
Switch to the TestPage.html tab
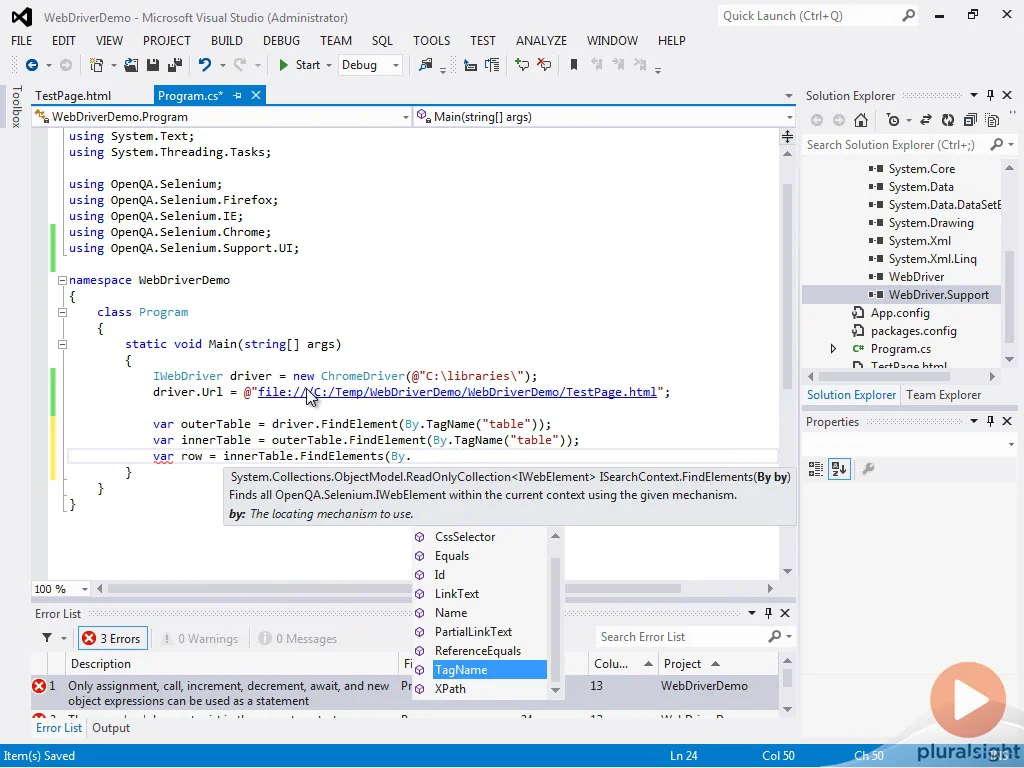73,95
